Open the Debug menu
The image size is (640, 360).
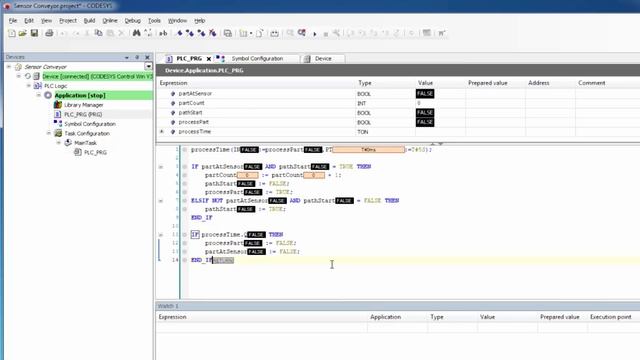(x=133, y=20)
